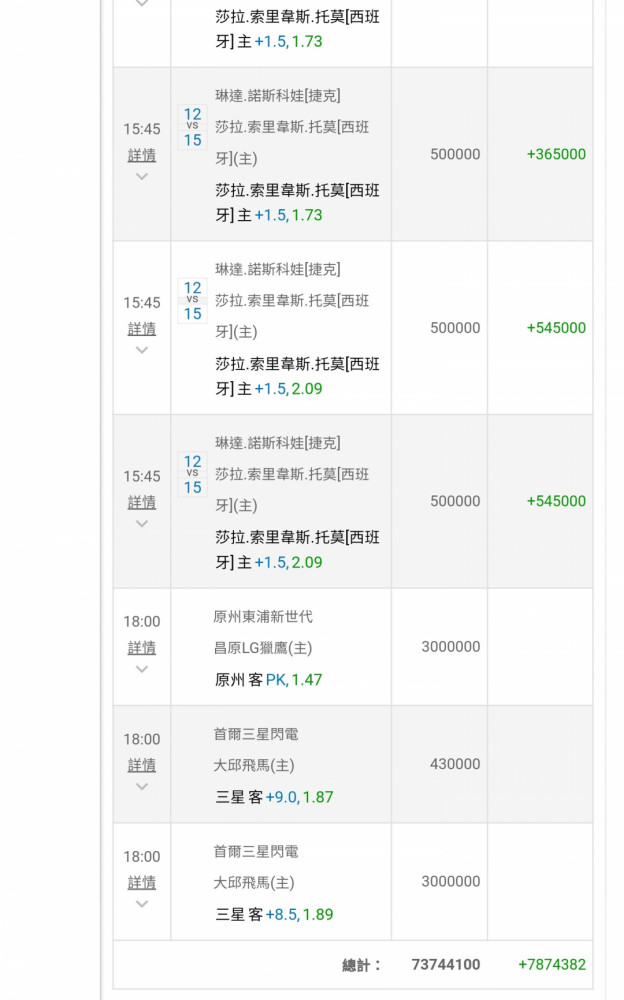Click the 原州 客 PK, 1.47 selection
This screenshot has width=624, height=1000.
point(268,680)
